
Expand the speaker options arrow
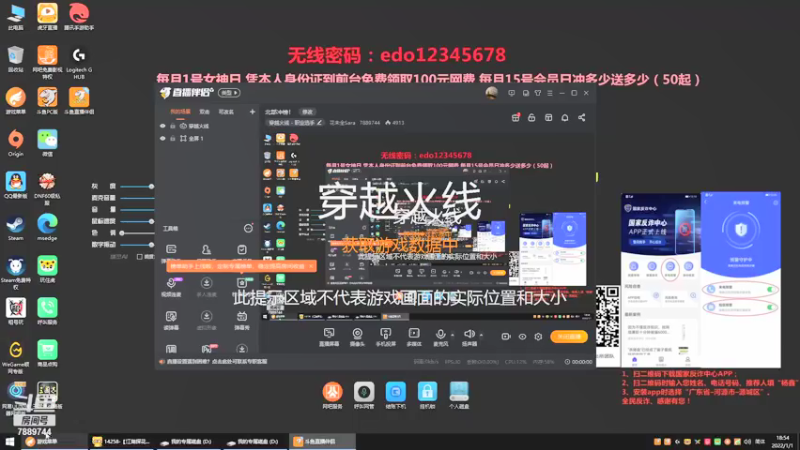tap(481, 335)
